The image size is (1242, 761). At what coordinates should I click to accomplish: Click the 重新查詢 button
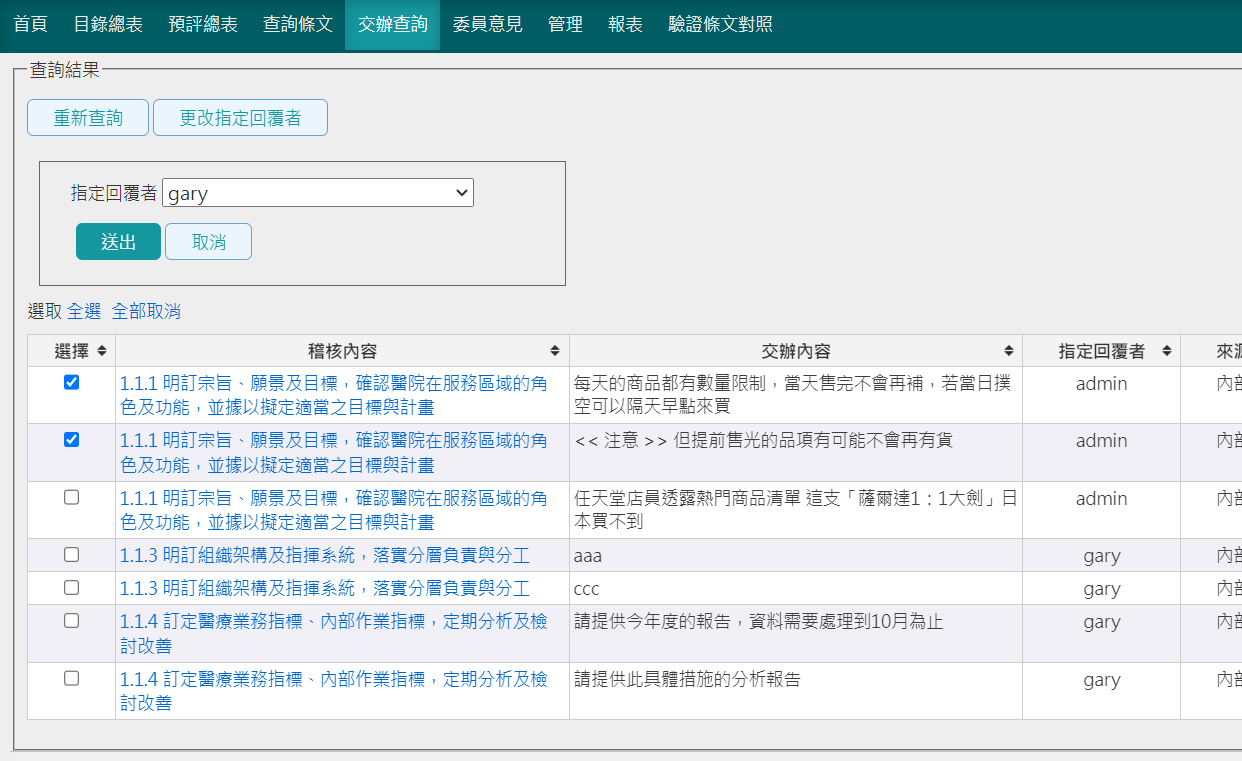click(88, 118)
